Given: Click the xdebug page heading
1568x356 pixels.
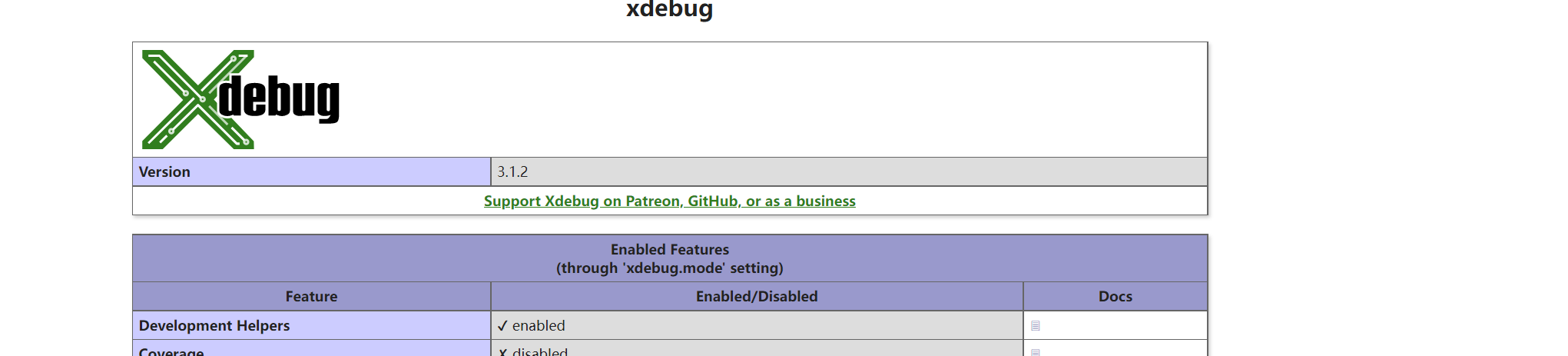Looking at the screenshot, I should point(669,9).
